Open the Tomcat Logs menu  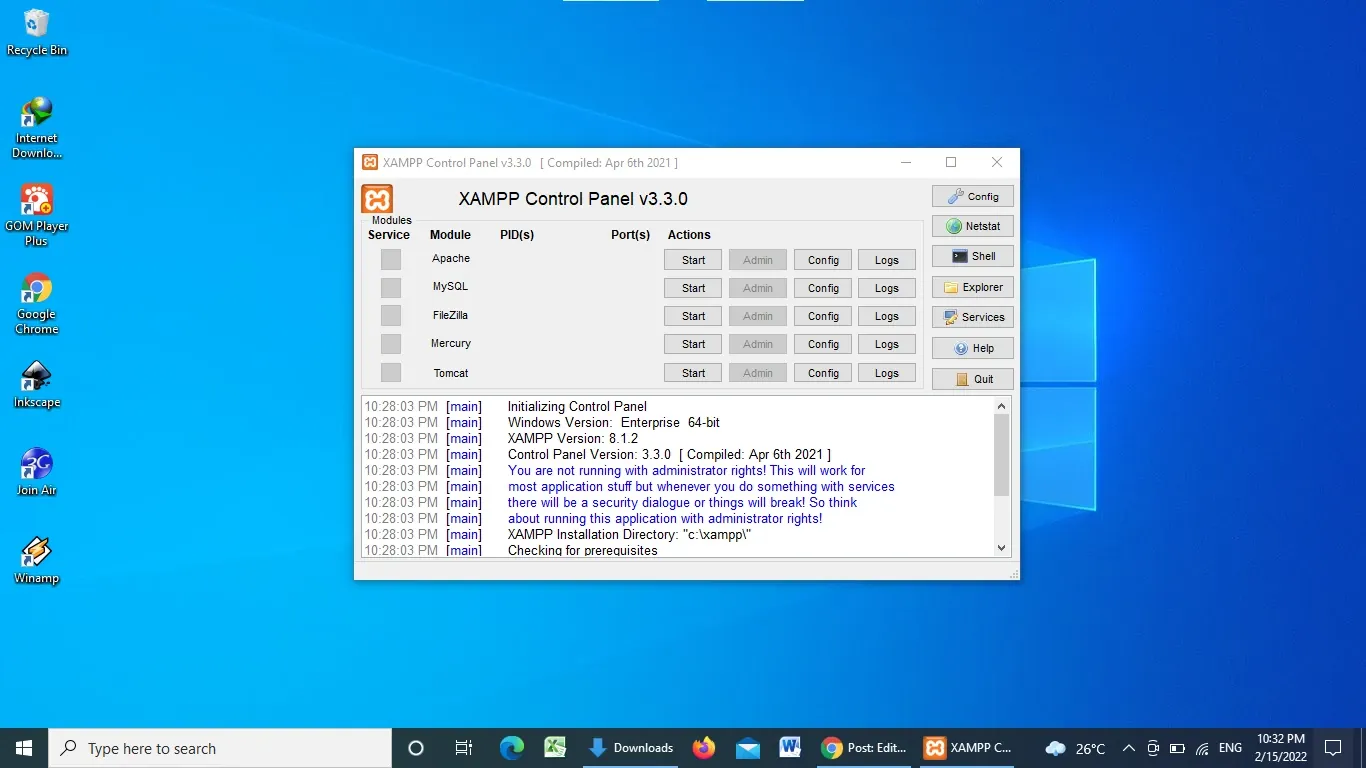(887, 373)
